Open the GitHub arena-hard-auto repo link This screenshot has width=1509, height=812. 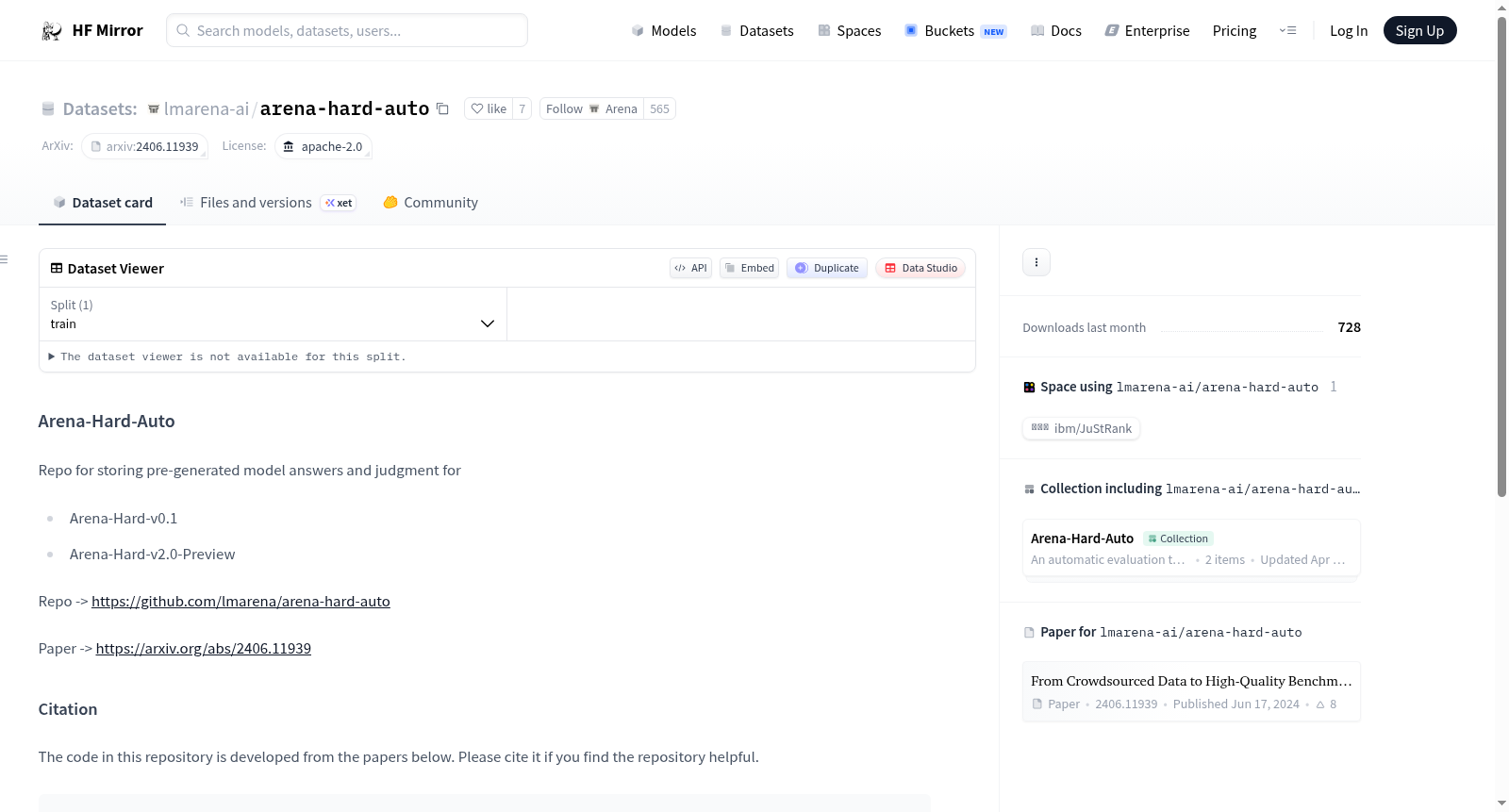click(240, 602)
